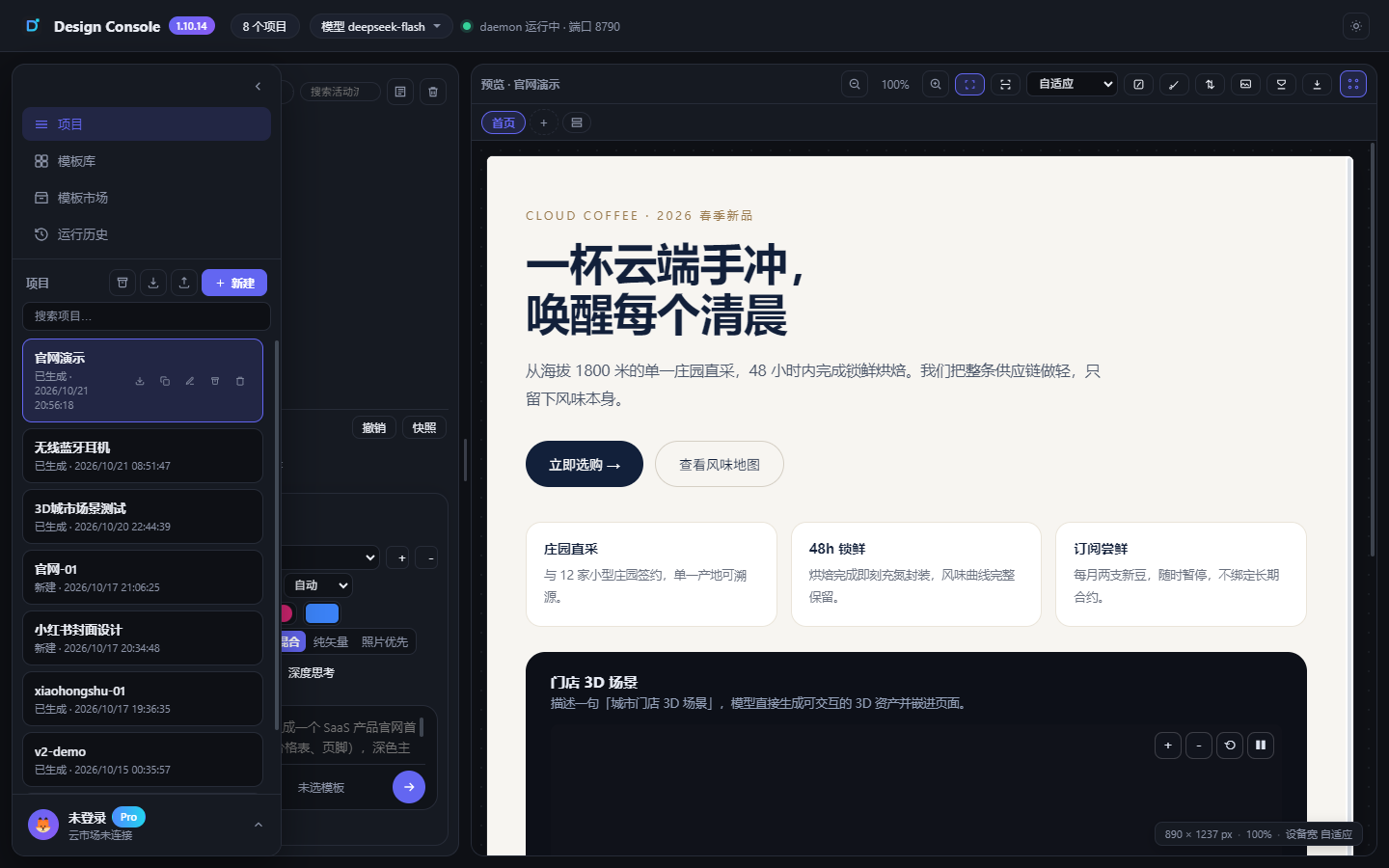The height and width of the screenshot is (868, 1389).
Task: Rename 官网演示 project with pencil icon
Action: click(x=190, y=381)
